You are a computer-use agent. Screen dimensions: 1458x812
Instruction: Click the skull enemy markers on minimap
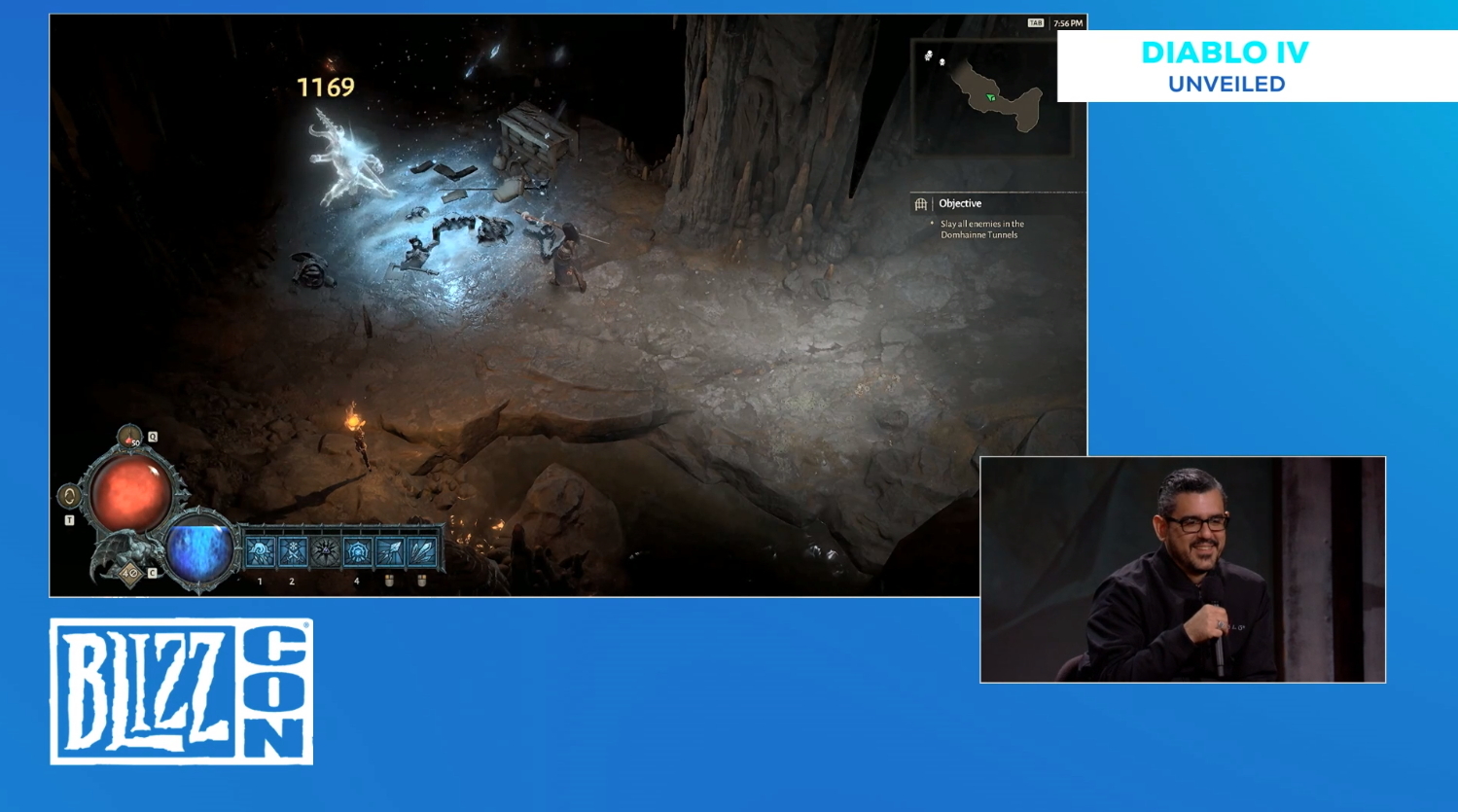coord(934,57)
